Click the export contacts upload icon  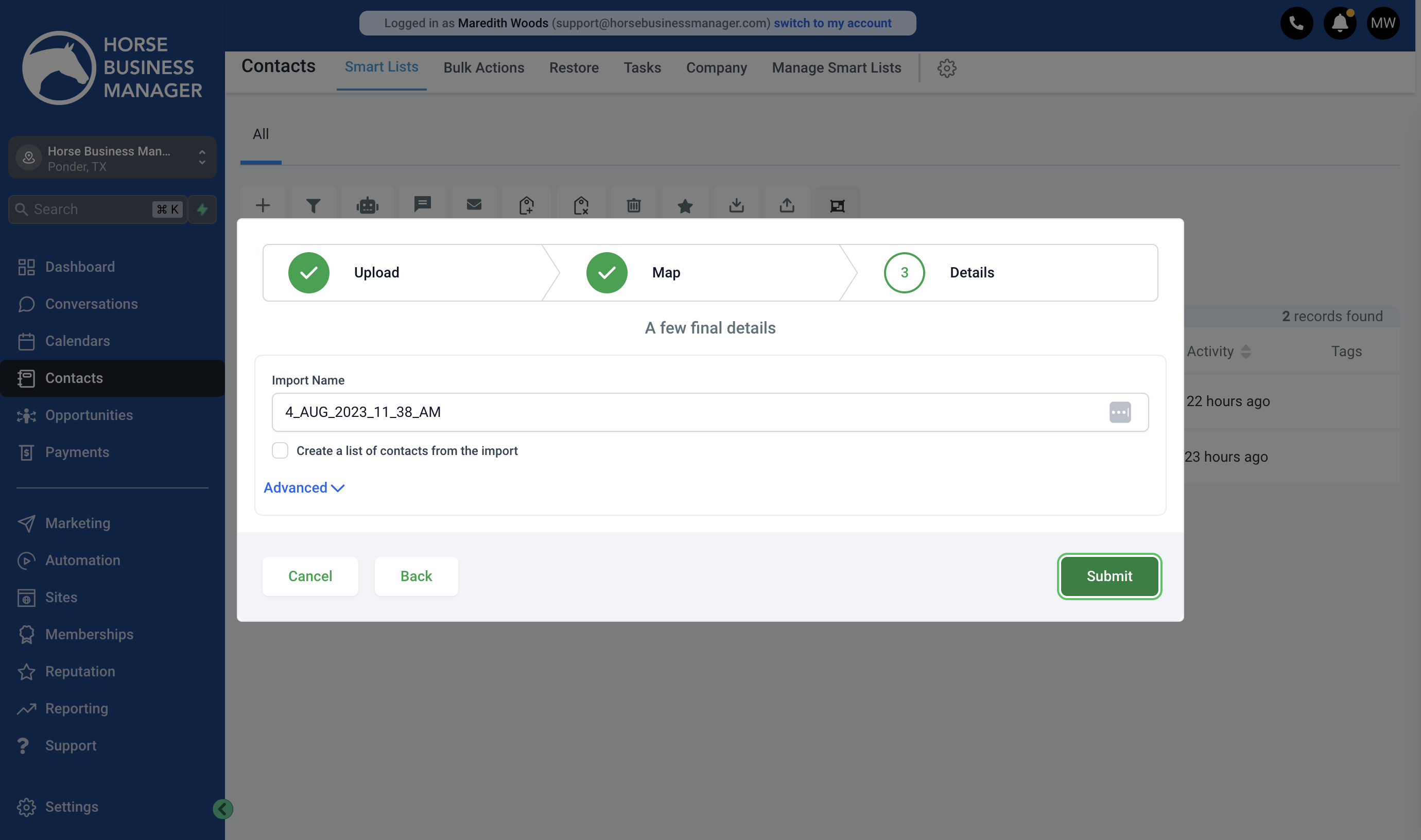(x=787, y=205)
